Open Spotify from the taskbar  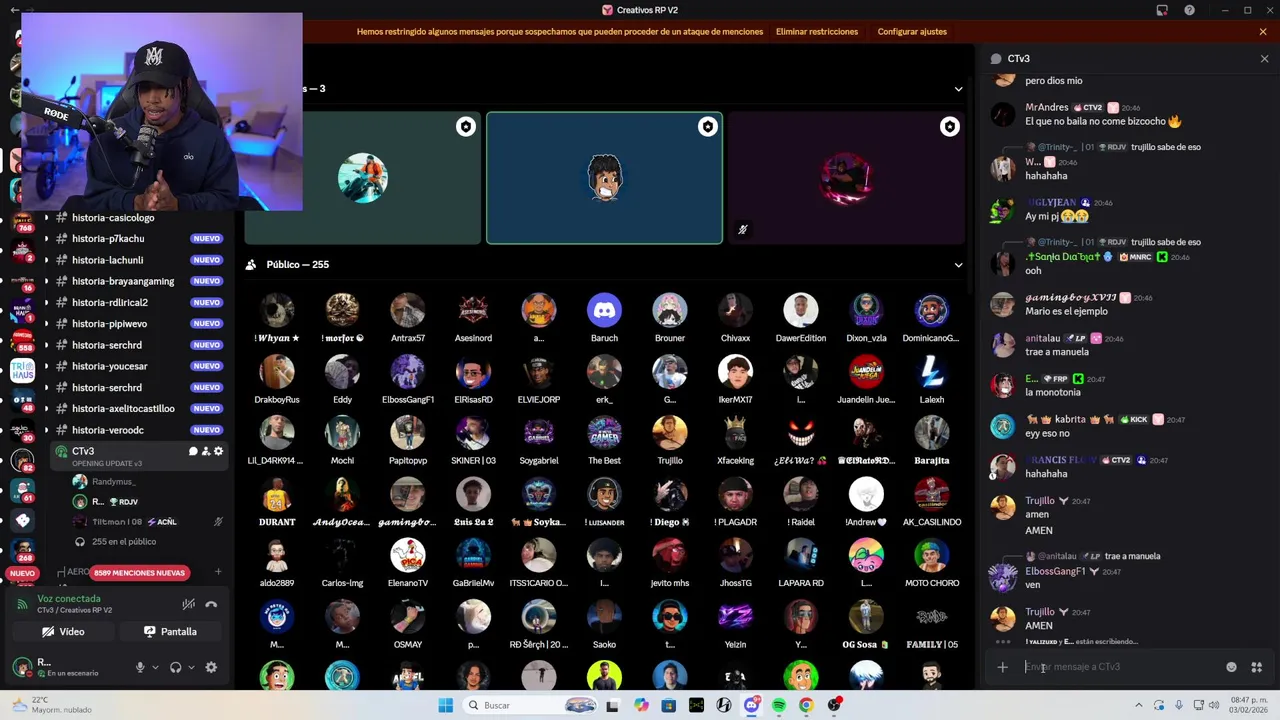(x=779, y=705)
